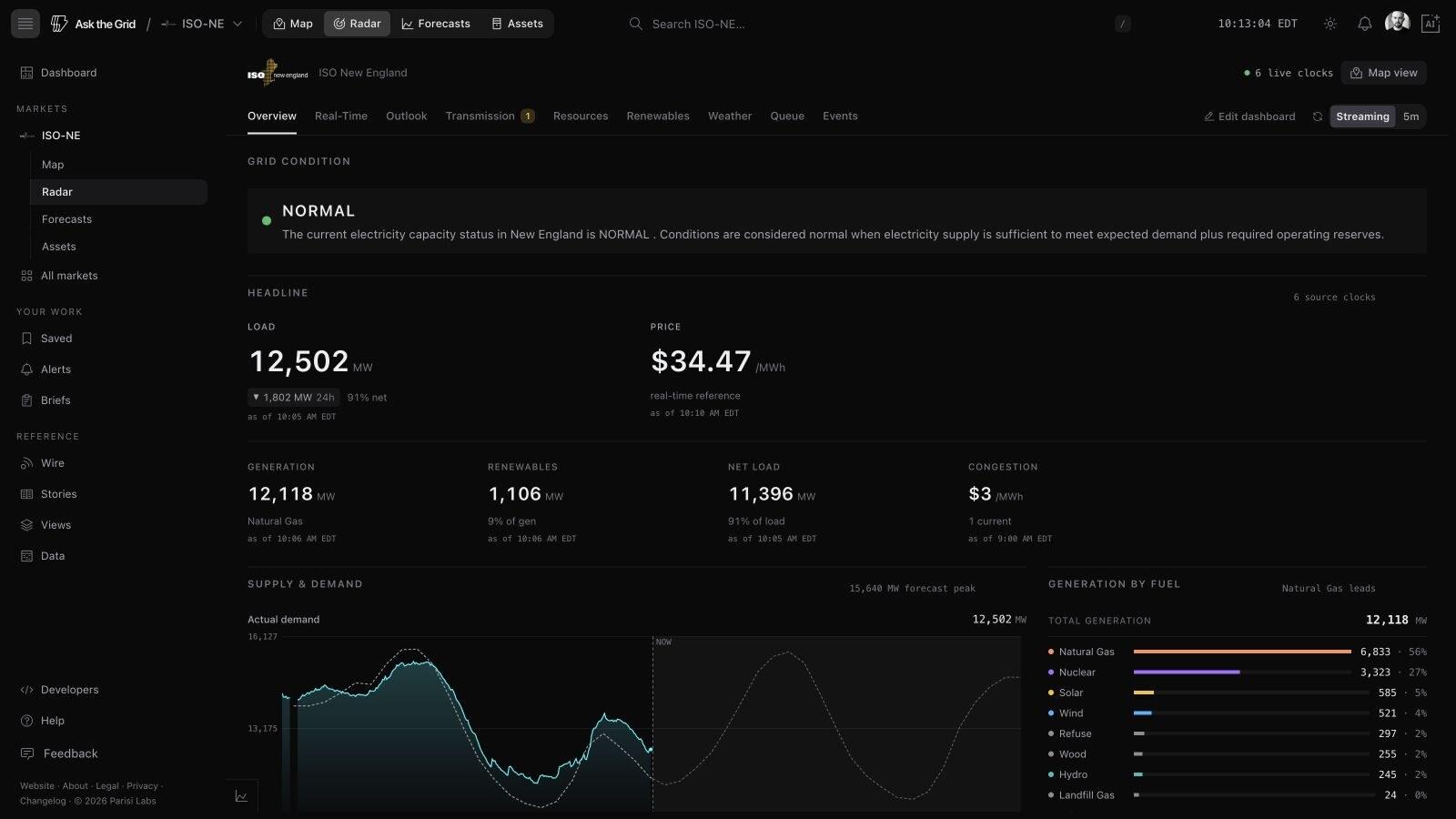The width and height of the screenshot is (1456, 819).
Task: Open Developers in the sidebar
Action: [112, 690]
